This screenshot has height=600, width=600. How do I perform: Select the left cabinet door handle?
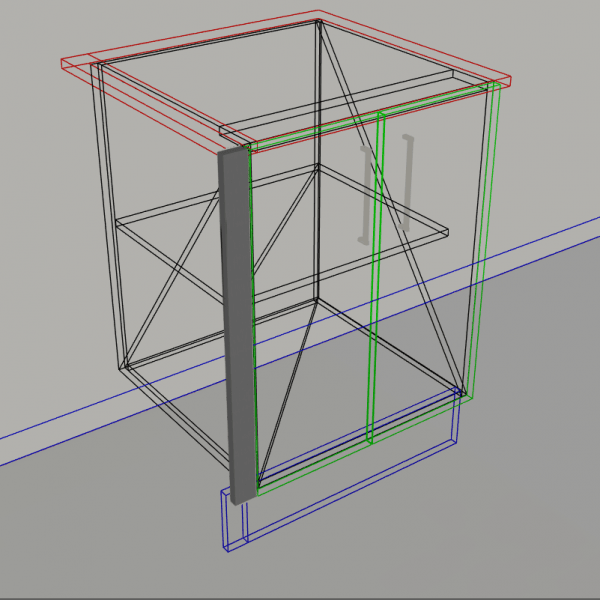click(x=365, y=195)
